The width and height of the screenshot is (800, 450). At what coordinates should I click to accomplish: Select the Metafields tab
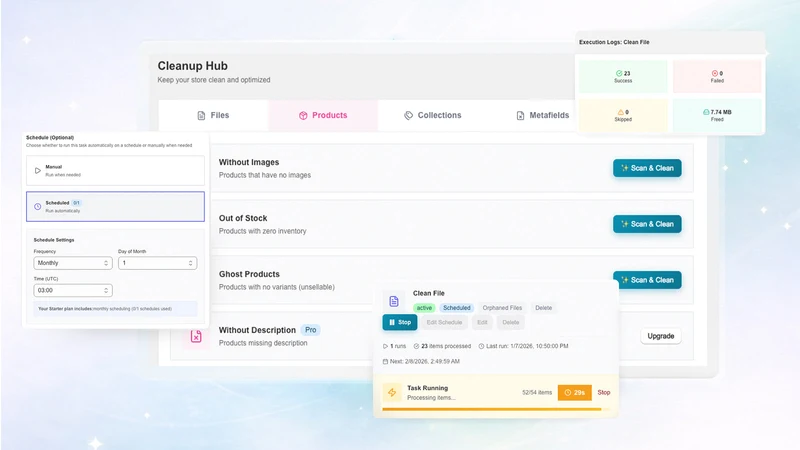[542, 115]
